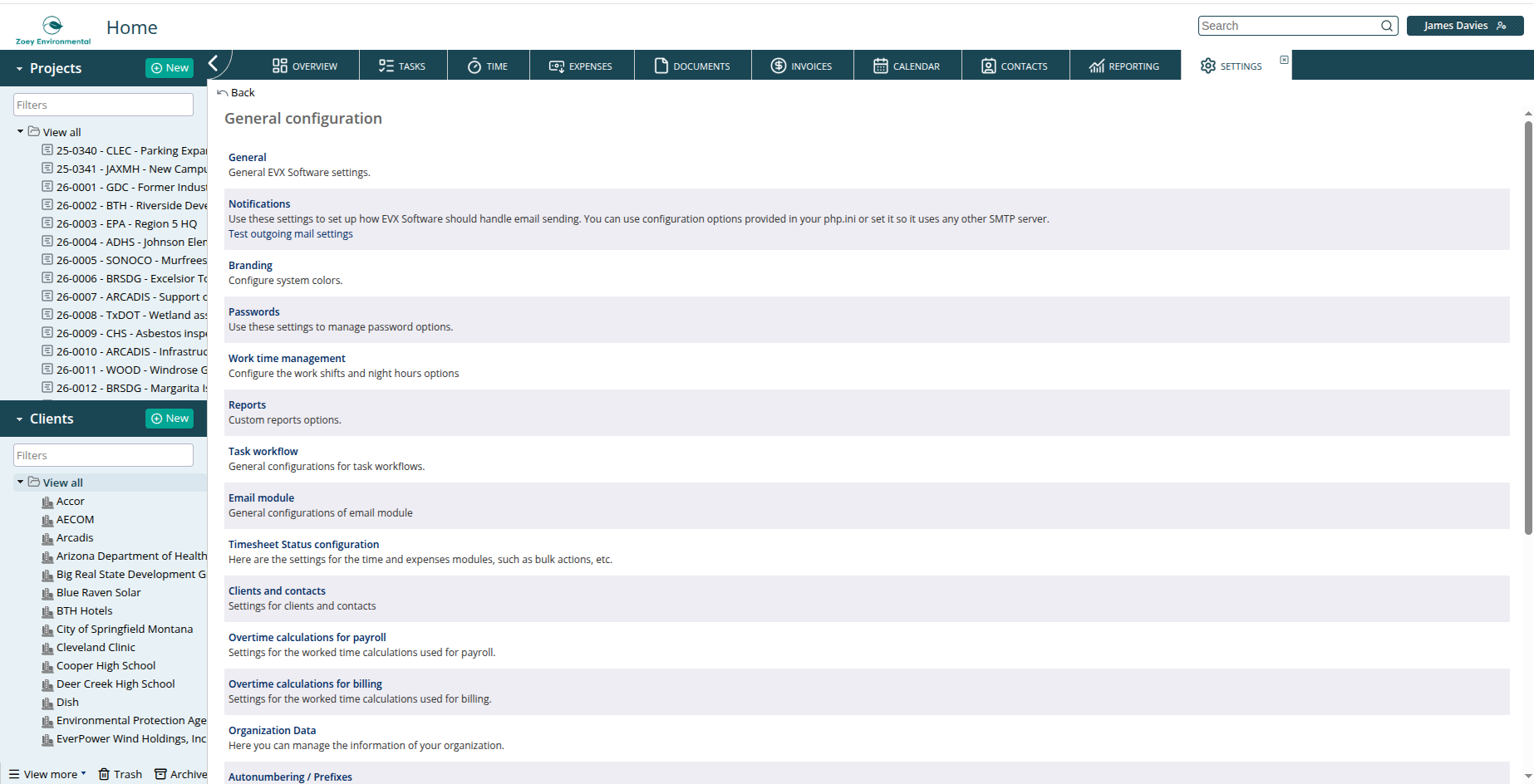
Task: Switch to the Contacts tab
Action: tap(1015, 66)
